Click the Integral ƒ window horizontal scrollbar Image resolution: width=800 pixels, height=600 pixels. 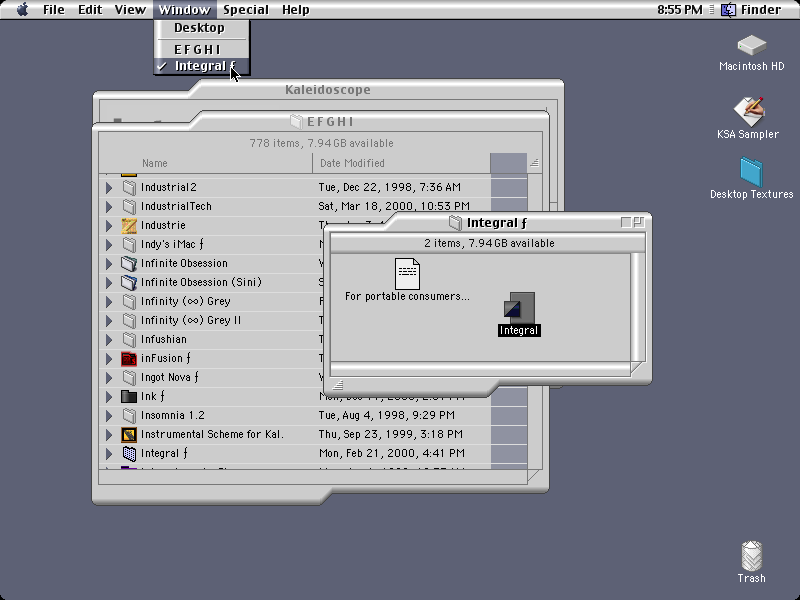[480, 369]
